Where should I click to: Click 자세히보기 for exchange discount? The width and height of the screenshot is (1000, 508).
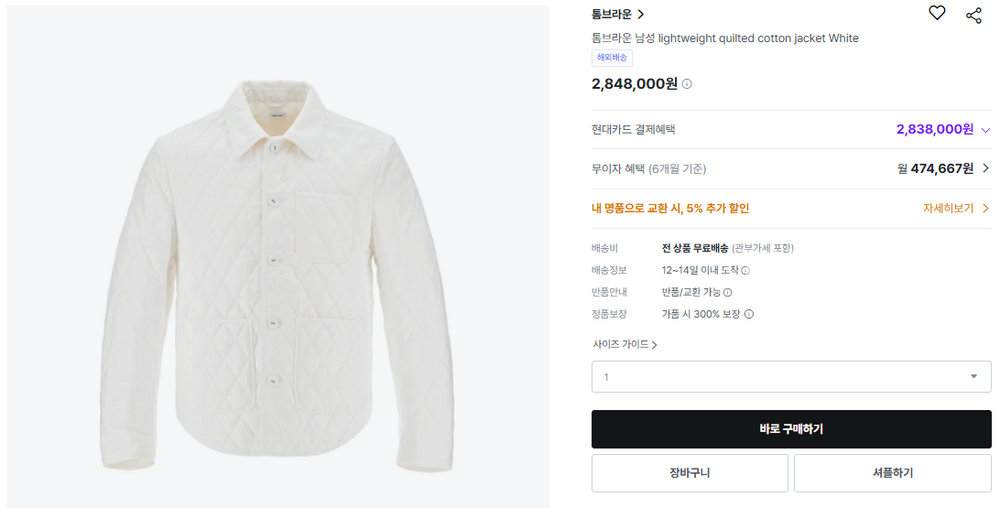pyautogui.click(x=955, y=209)
